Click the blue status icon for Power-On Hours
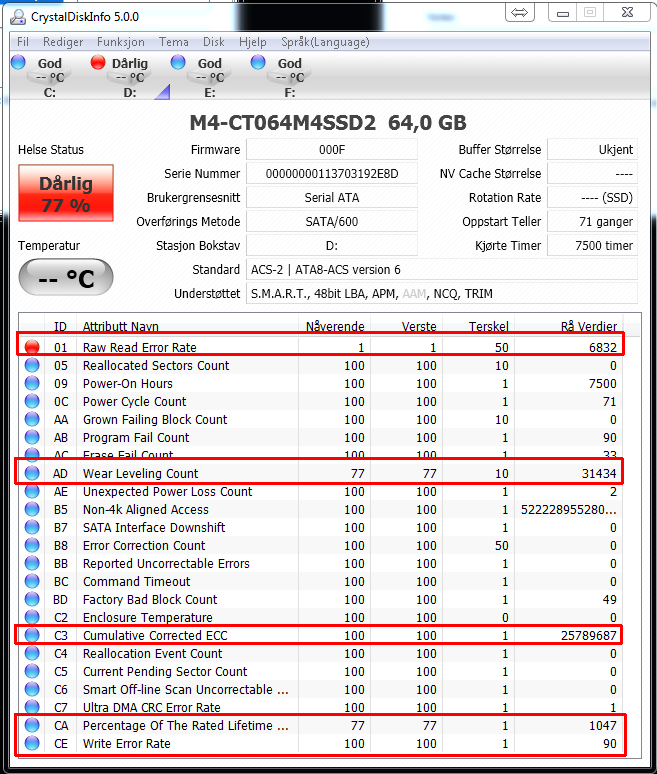Viewport: 657px width, 774px height. click(32, 384)
